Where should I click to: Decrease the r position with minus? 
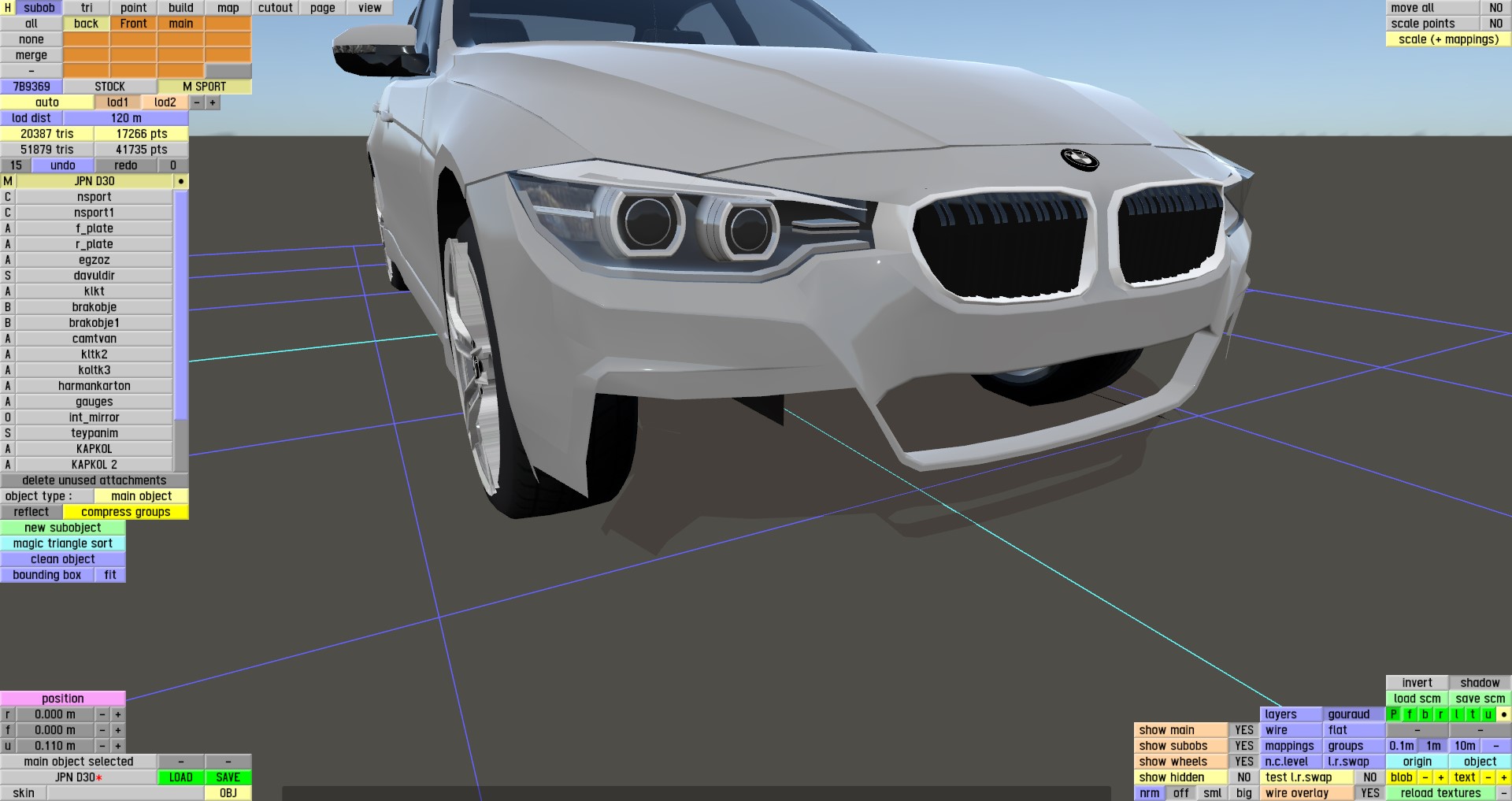(x=102, y=714)
